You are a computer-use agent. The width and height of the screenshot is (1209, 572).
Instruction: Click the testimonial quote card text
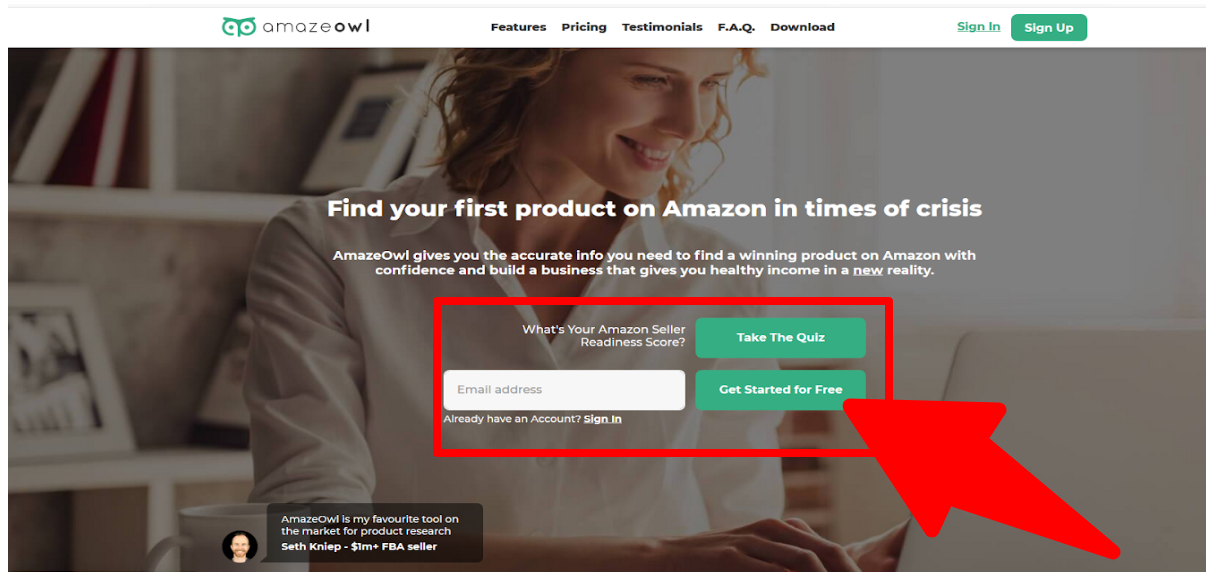click(x=370, y=525)
